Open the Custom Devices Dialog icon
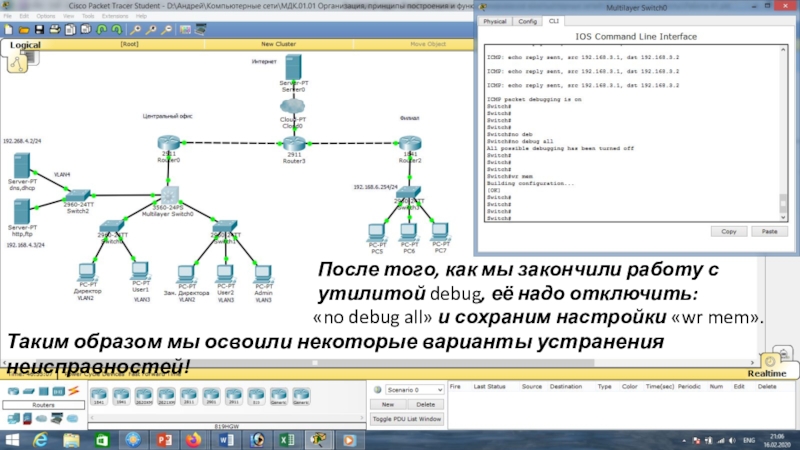 tap(201, 30)
